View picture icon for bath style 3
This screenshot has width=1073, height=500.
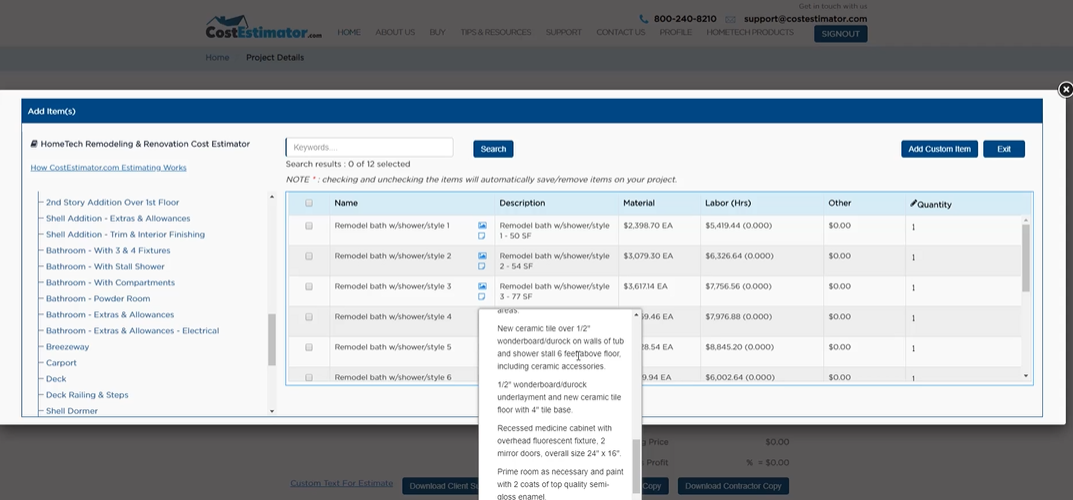[x=482, y=286]
